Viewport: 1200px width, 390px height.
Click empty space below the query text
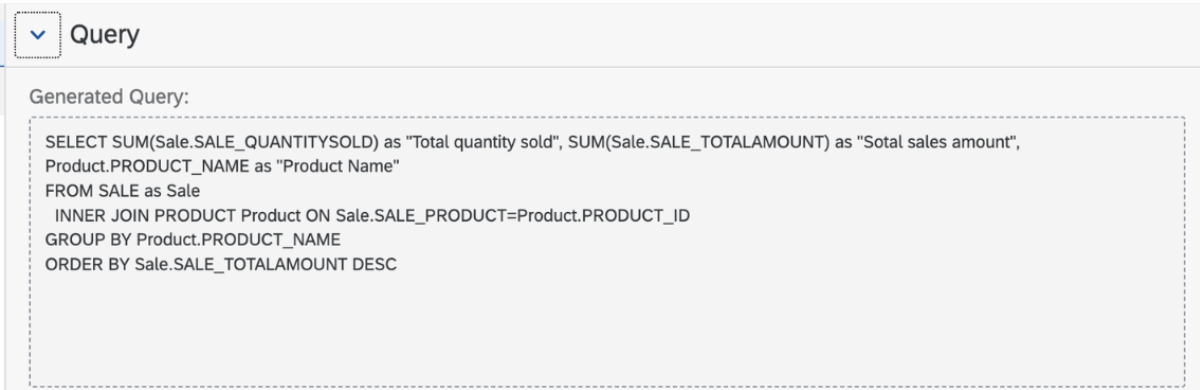pyautogui.click(x=600, y=330)
